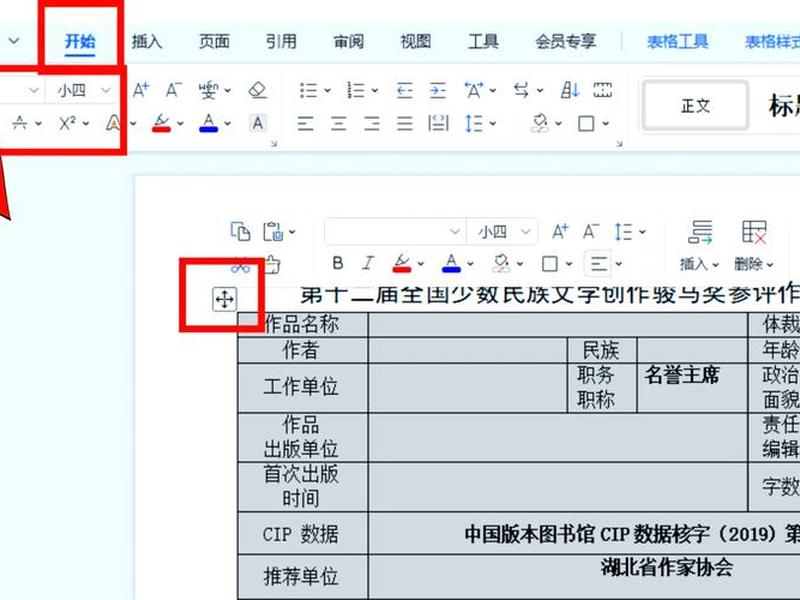
Task: Click the 工作单位 table cell
Action: point(303,388)
